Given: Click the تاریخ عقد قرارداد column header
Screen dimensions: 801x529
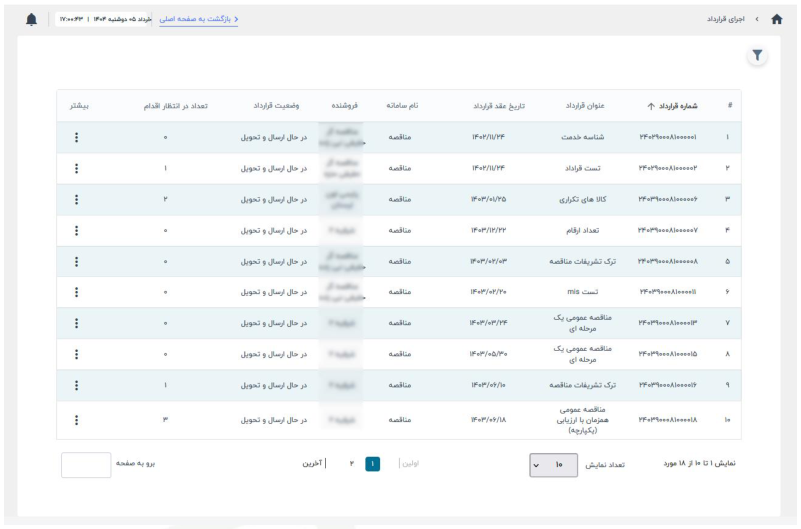Looking at the screenshot, I should click(499, 106).
